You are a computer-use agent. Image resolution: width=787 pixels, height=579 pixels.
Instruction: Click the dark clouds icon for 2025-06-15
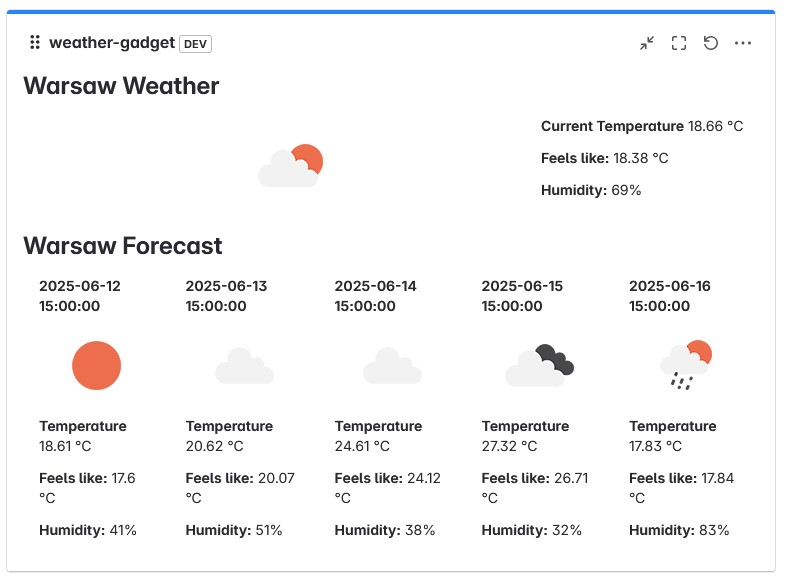pos(539,366)
